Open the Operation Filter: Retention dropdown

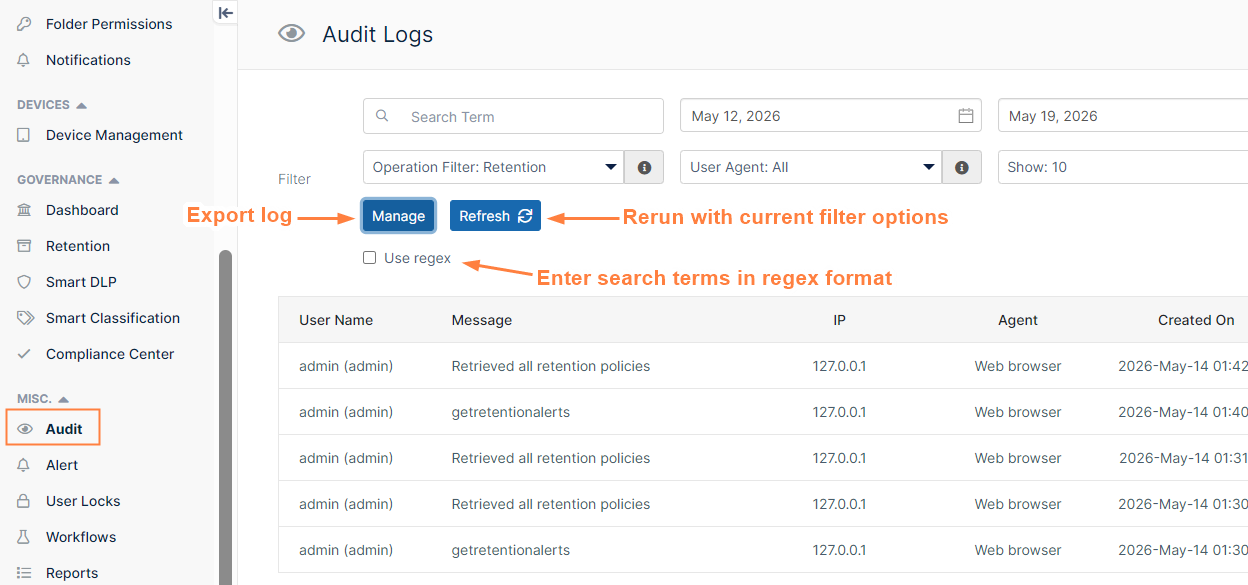point(494,167)
